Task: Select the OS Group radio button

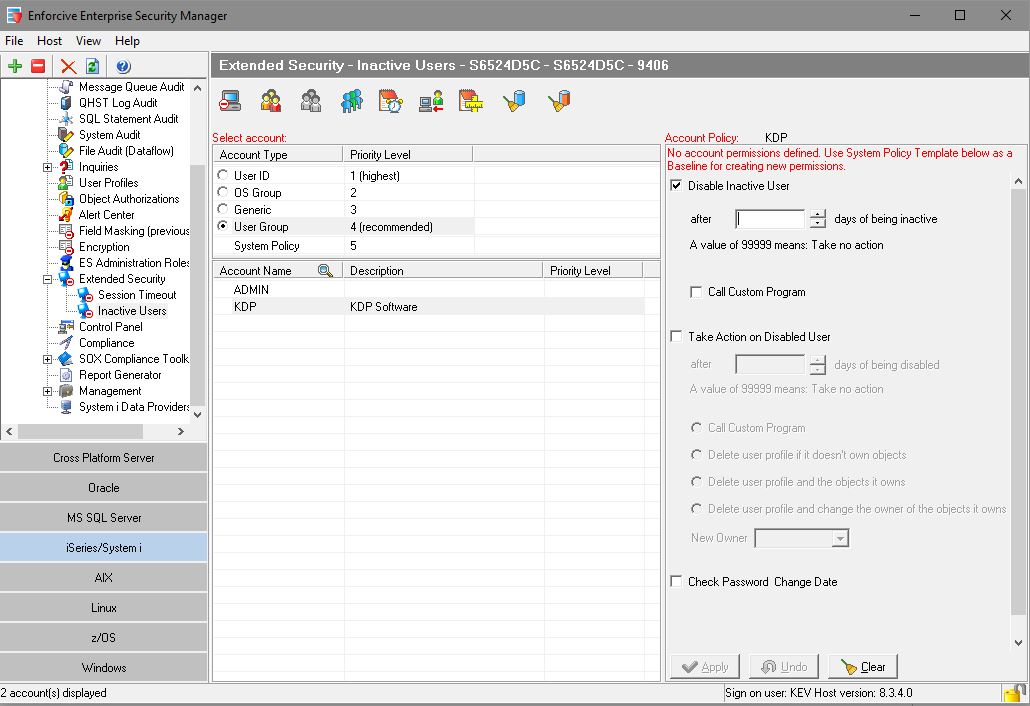Action: (223, 193)
